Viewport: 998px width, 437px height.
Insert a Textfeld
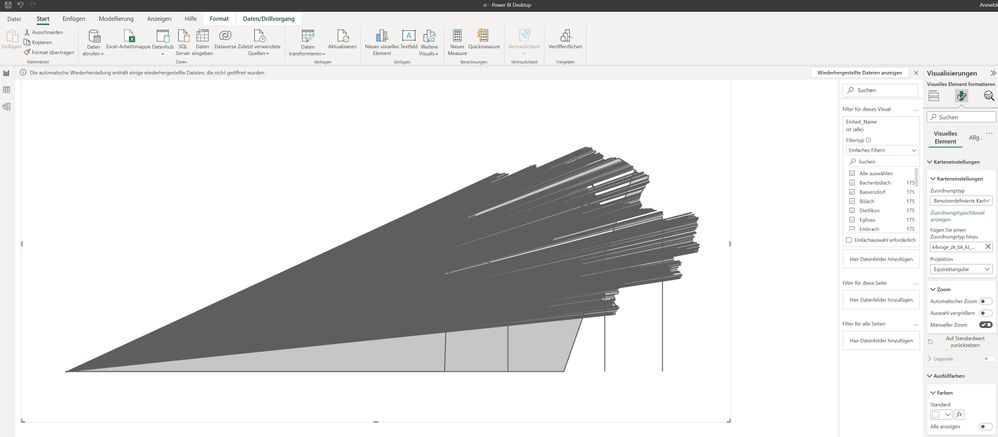pos(409,39)
